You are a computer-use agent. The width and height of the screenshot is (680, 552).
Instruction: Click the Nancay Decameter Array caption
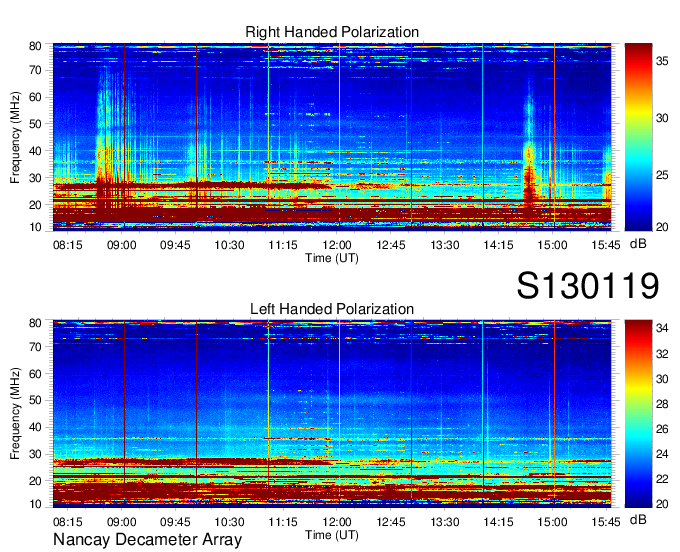pos(147,540)
